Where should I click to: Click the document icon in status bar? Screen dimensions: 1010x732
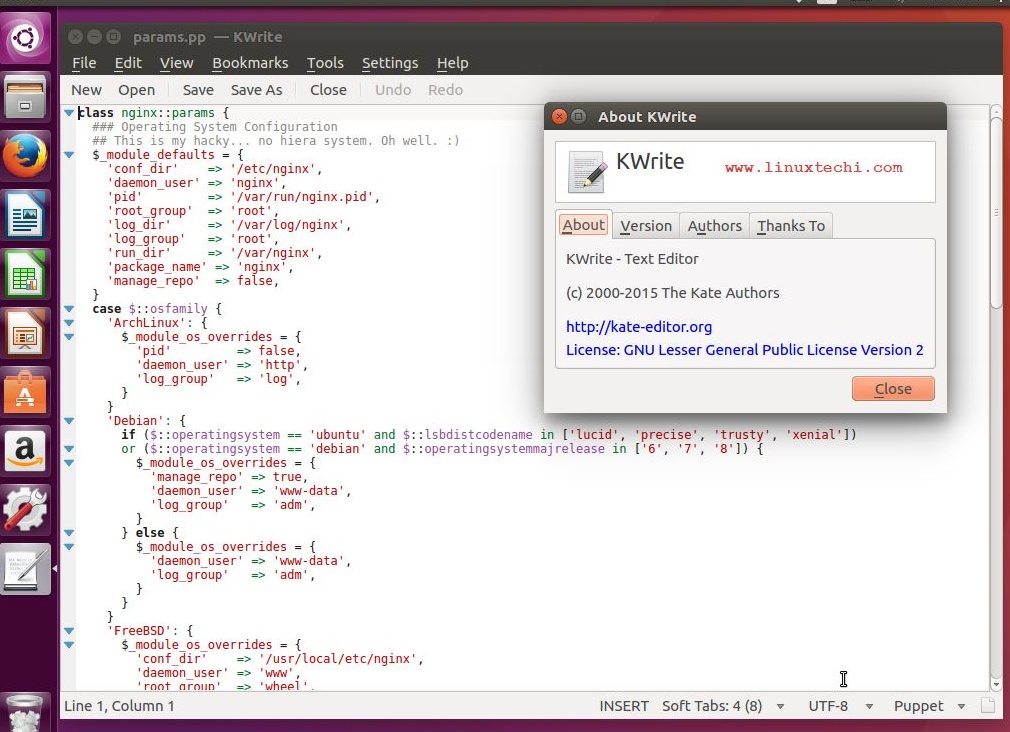tap(987, 706)
